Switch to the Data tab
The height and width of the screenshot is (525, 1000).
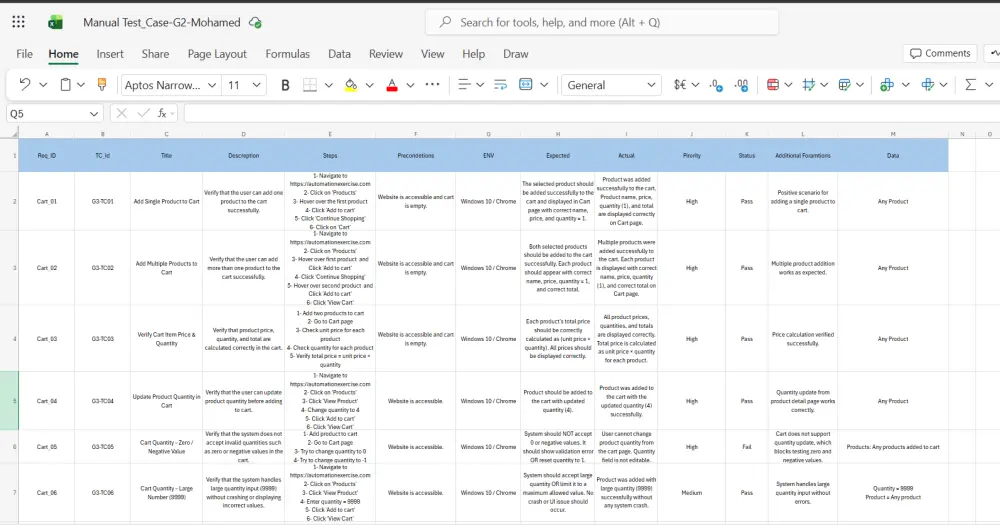(339, 54)
